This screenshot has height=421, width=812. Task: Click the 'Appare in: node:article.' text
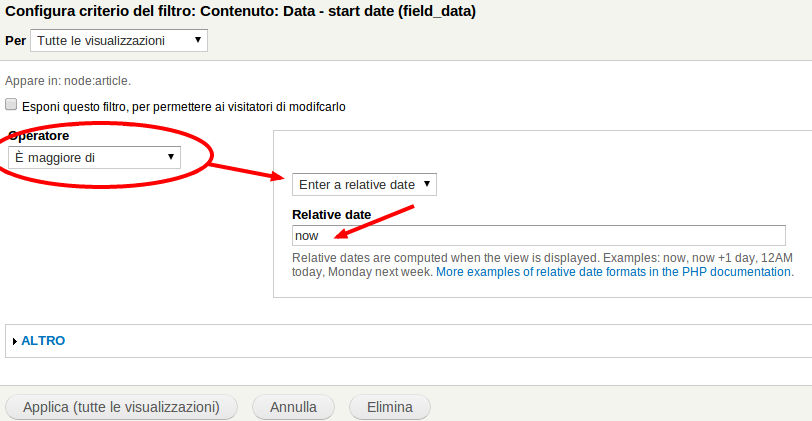pos(68,81)
